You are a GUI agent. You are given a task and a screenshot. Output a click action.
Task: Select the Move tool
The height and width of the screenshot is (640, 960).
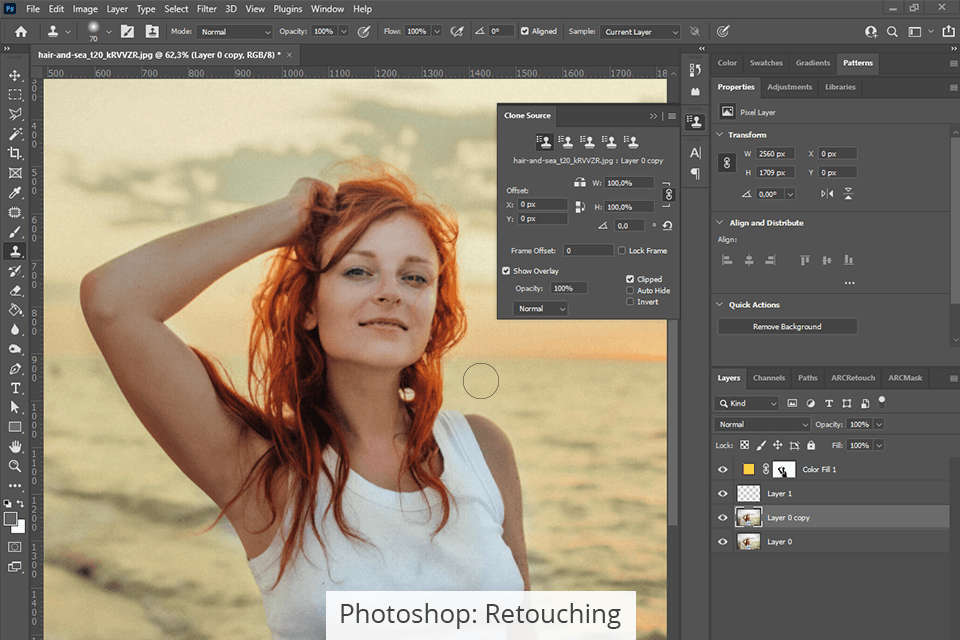pyautogui.click(x=15, y=75)
